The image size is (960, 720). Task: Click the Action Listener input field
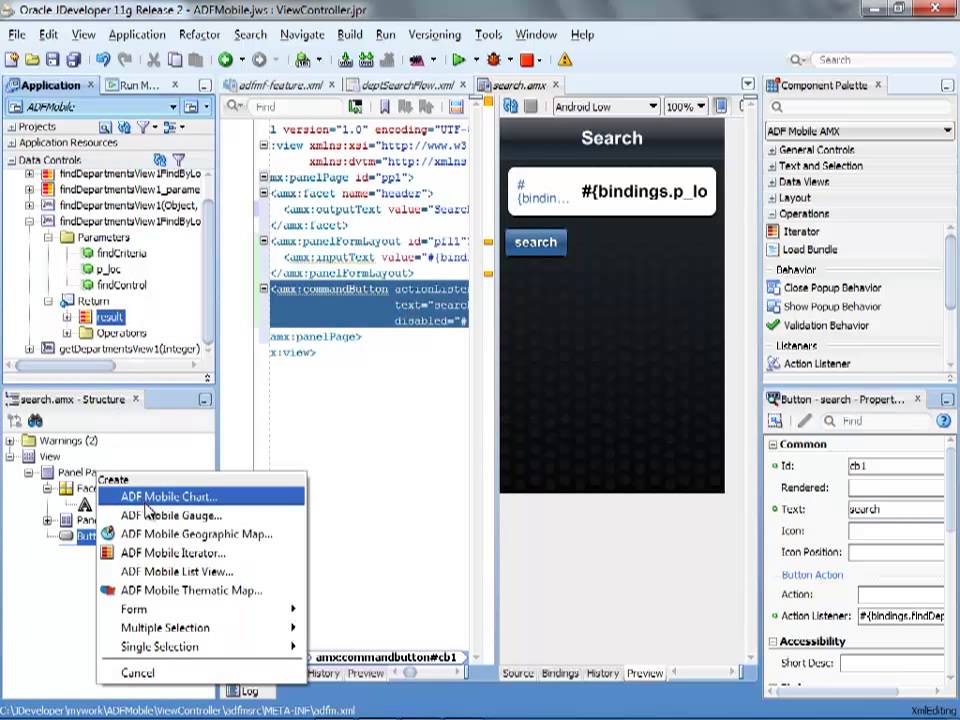[901, 616]
